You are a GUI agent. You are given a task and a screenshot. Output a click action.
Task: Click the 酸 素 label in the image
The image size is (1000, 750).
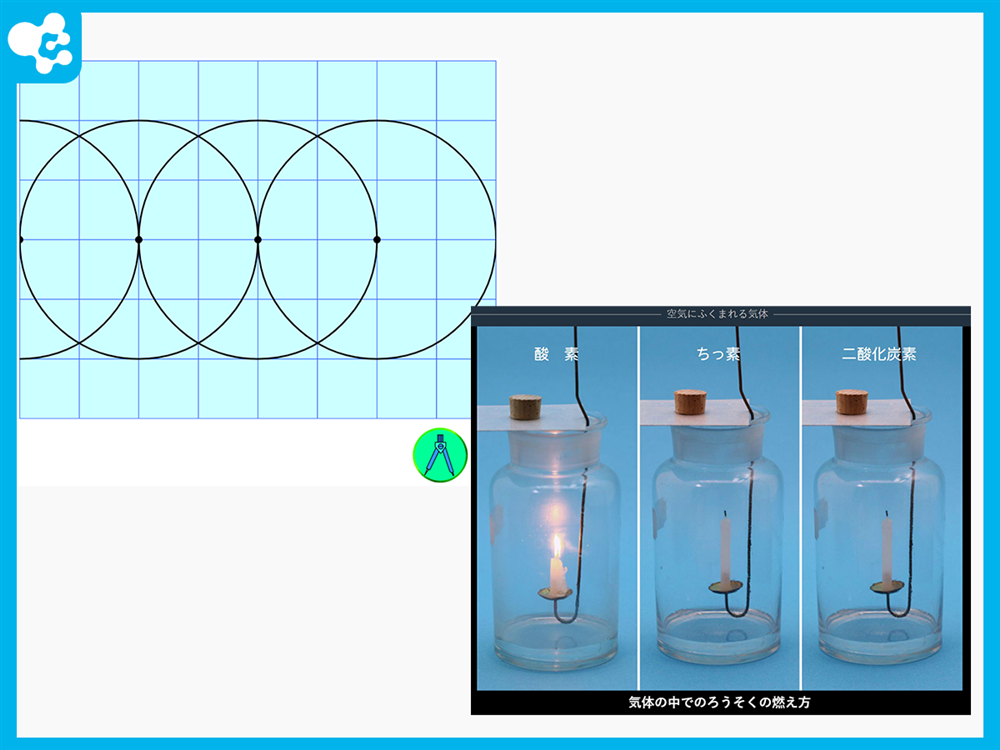(x=556, y=355)
